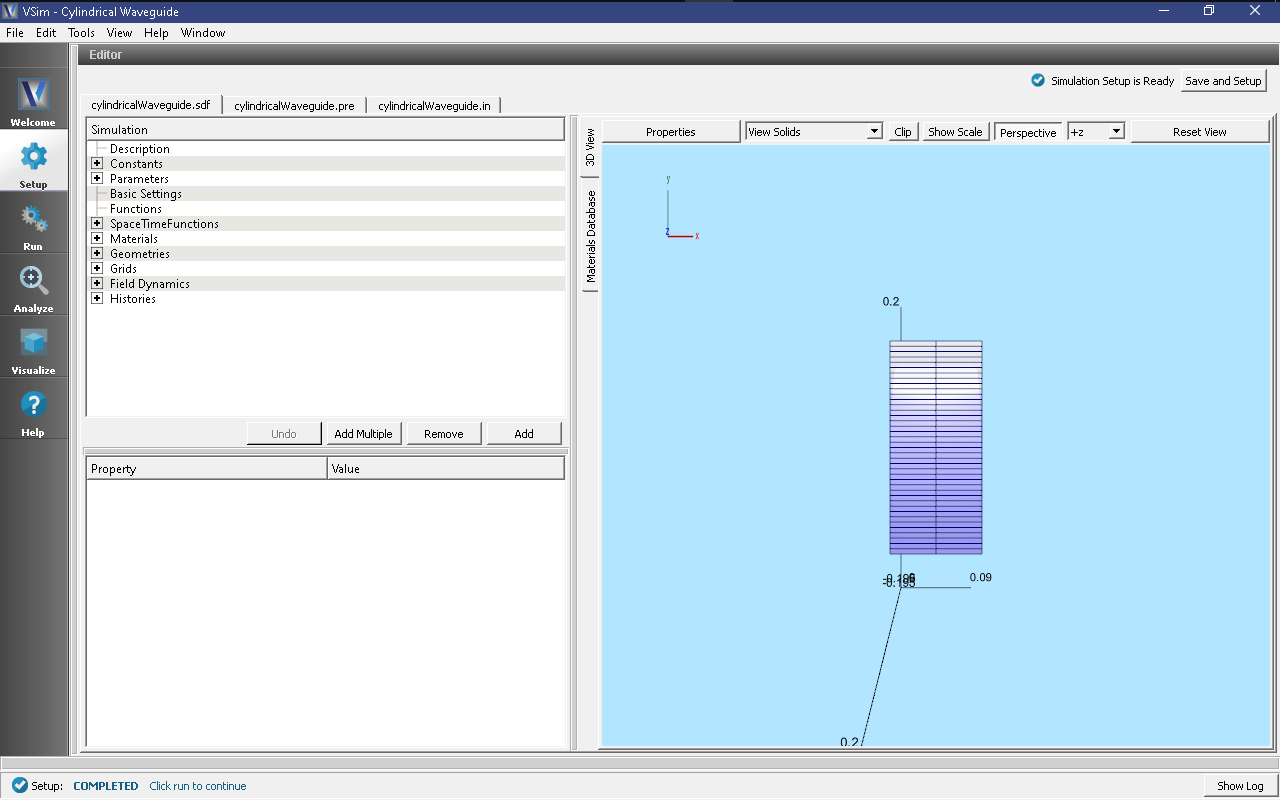Expand the Geometries tree node

click(x=97, y=254)
